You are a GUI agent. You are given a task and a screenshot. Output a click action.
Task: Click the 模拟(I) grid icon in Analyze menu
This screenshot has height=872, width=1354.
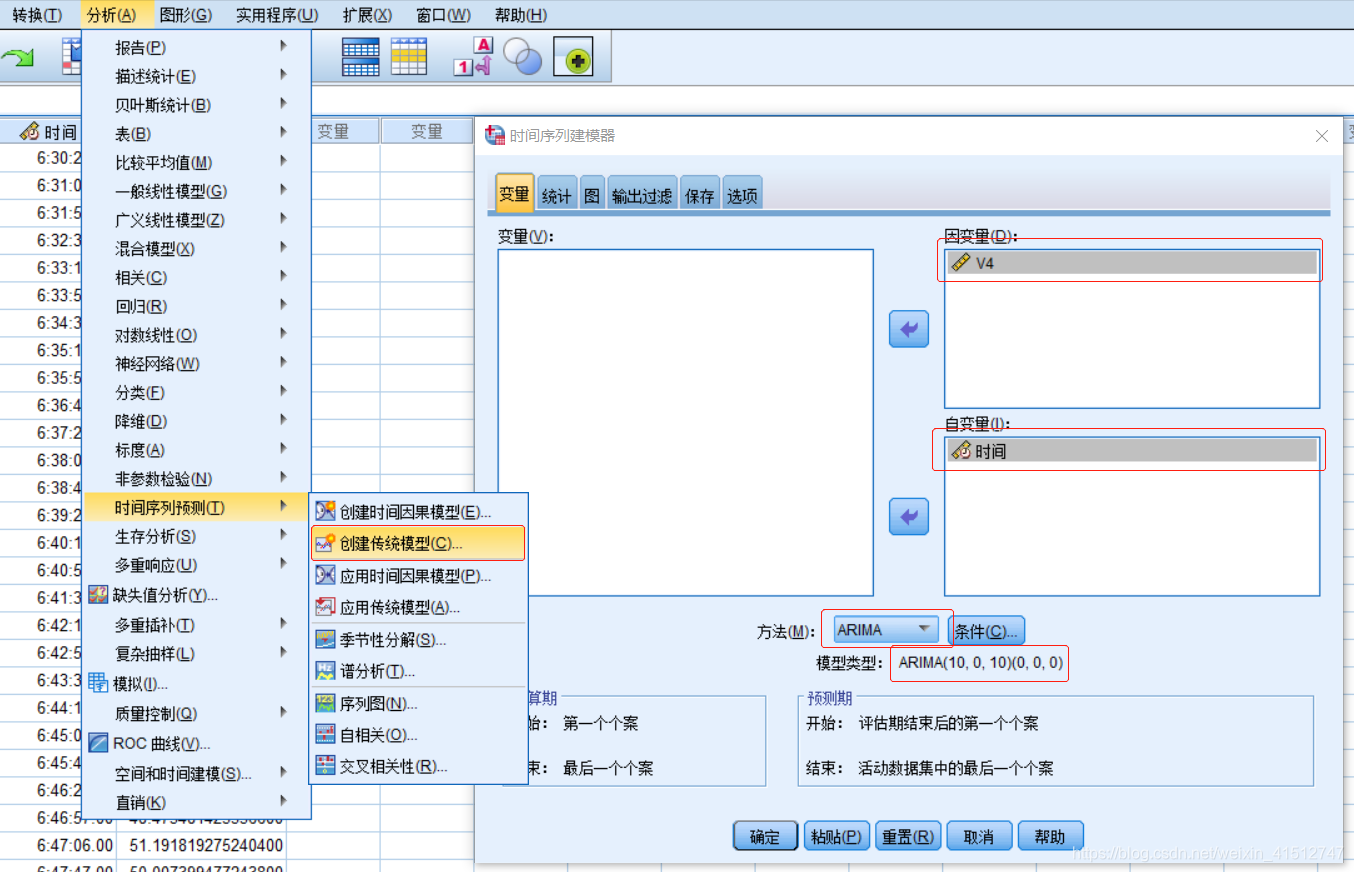[x=98, y=683]
